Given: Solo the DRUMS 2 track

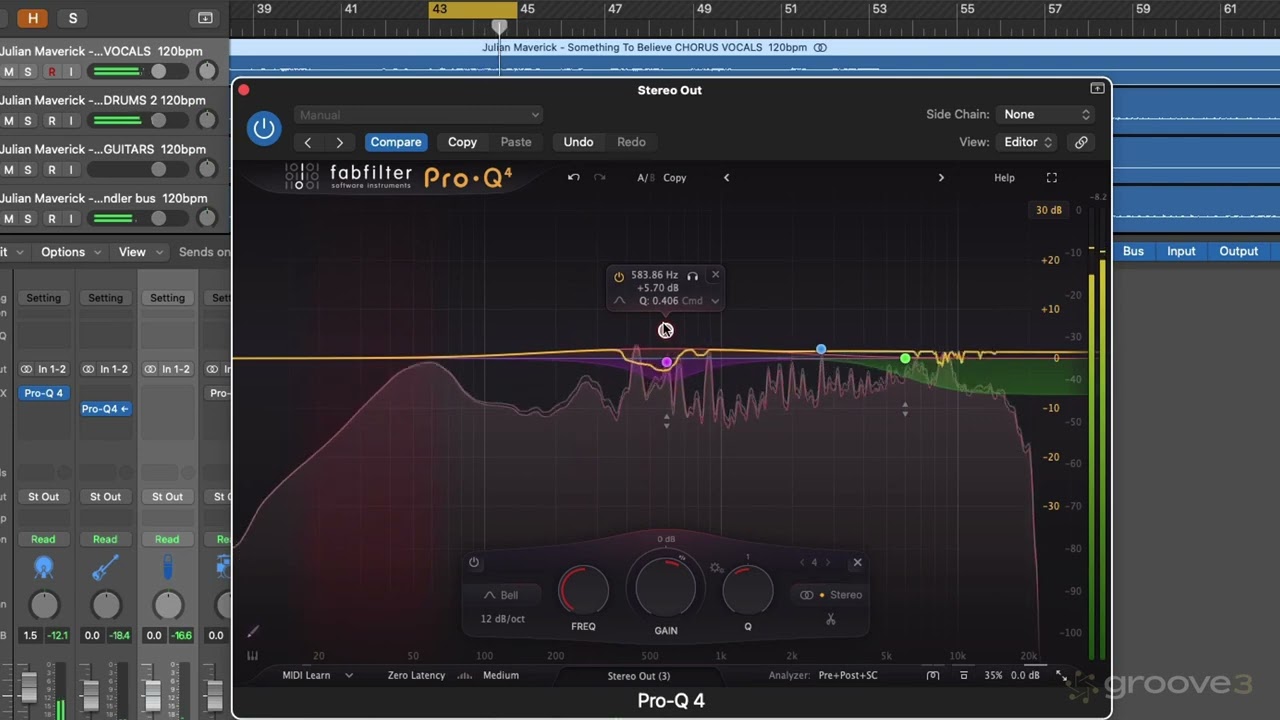Looking at the screenshot, I should click(x=28, y=121).
